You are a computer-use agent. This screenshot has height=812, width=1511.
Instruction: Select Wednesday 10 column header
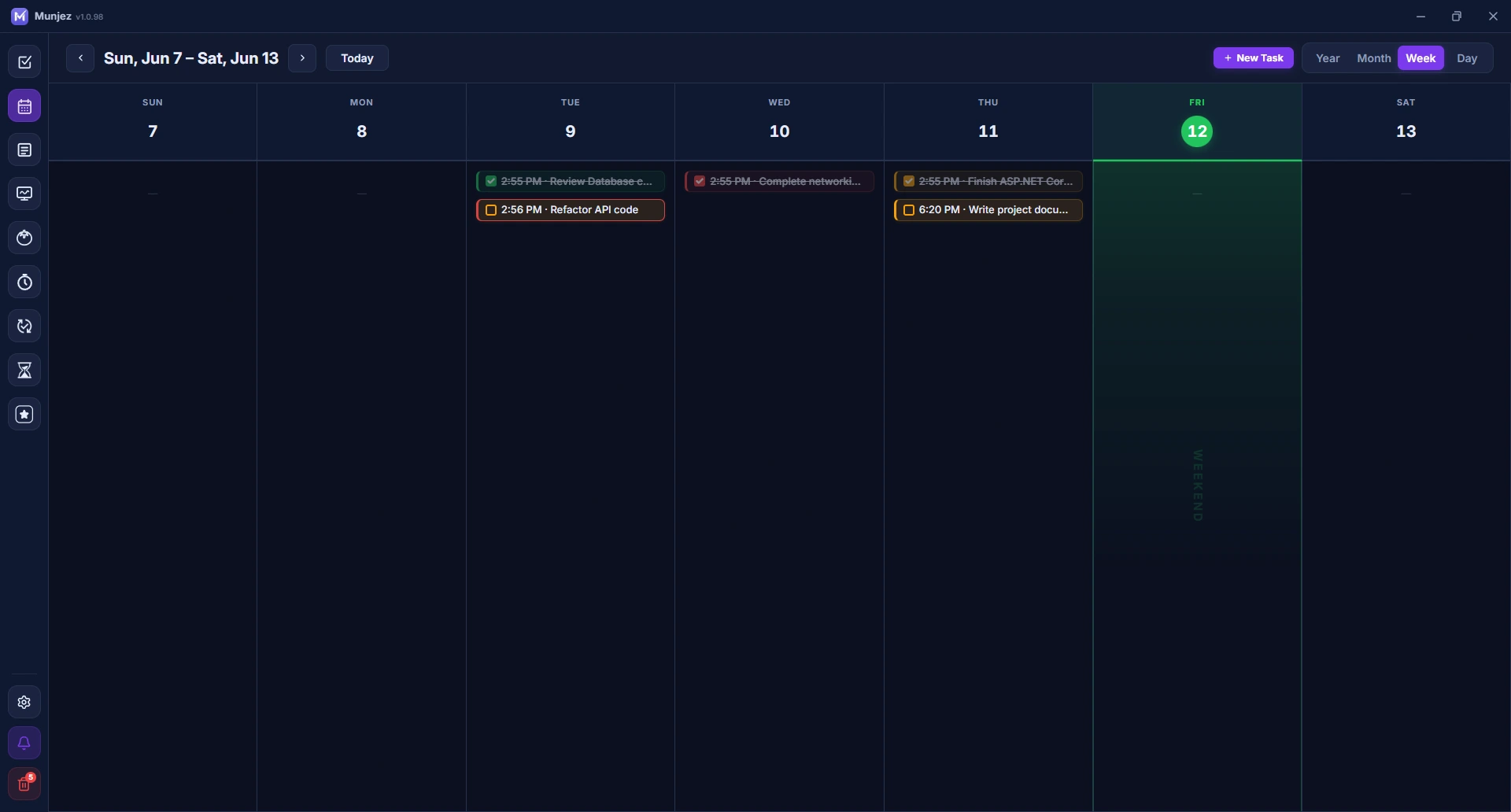(779, 122)
